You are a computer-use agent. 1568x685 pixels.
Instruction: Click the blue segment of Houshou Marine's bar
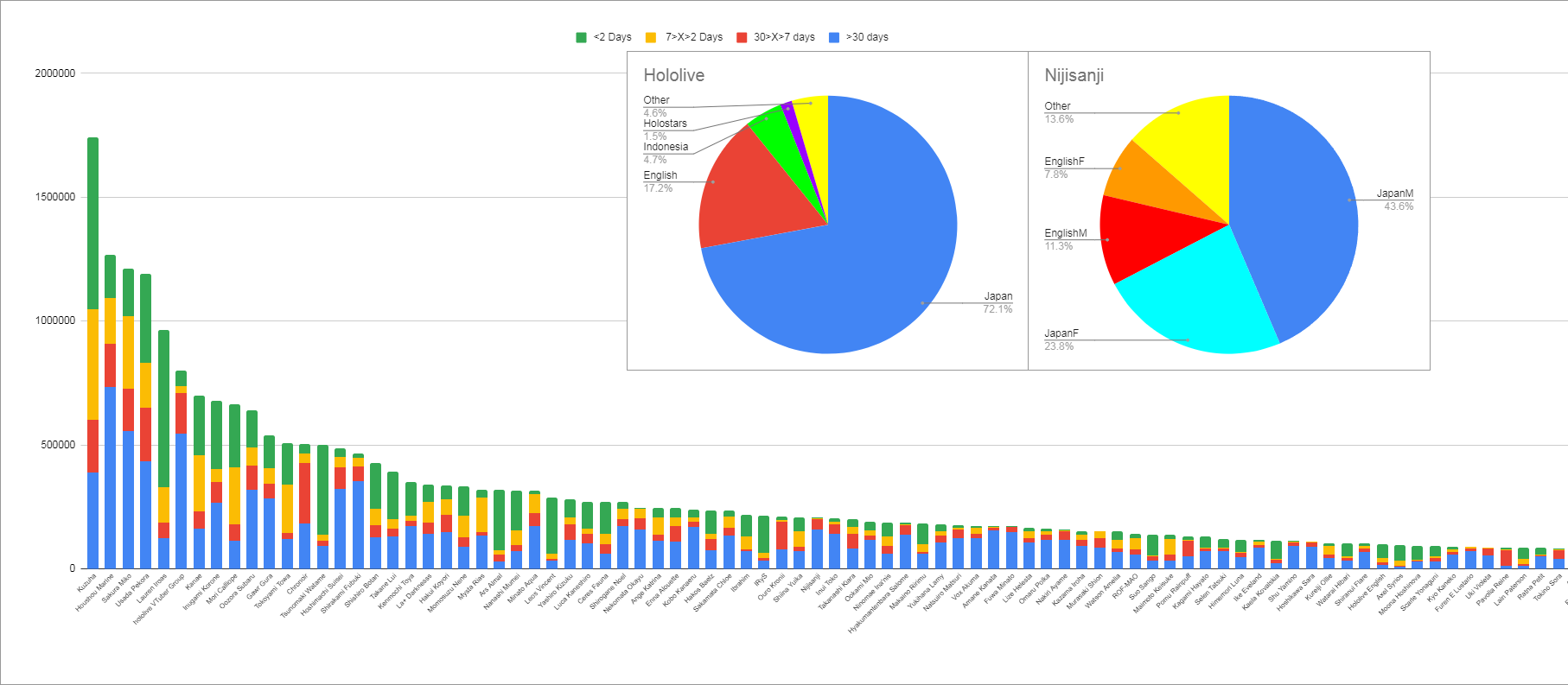[111, 478]
